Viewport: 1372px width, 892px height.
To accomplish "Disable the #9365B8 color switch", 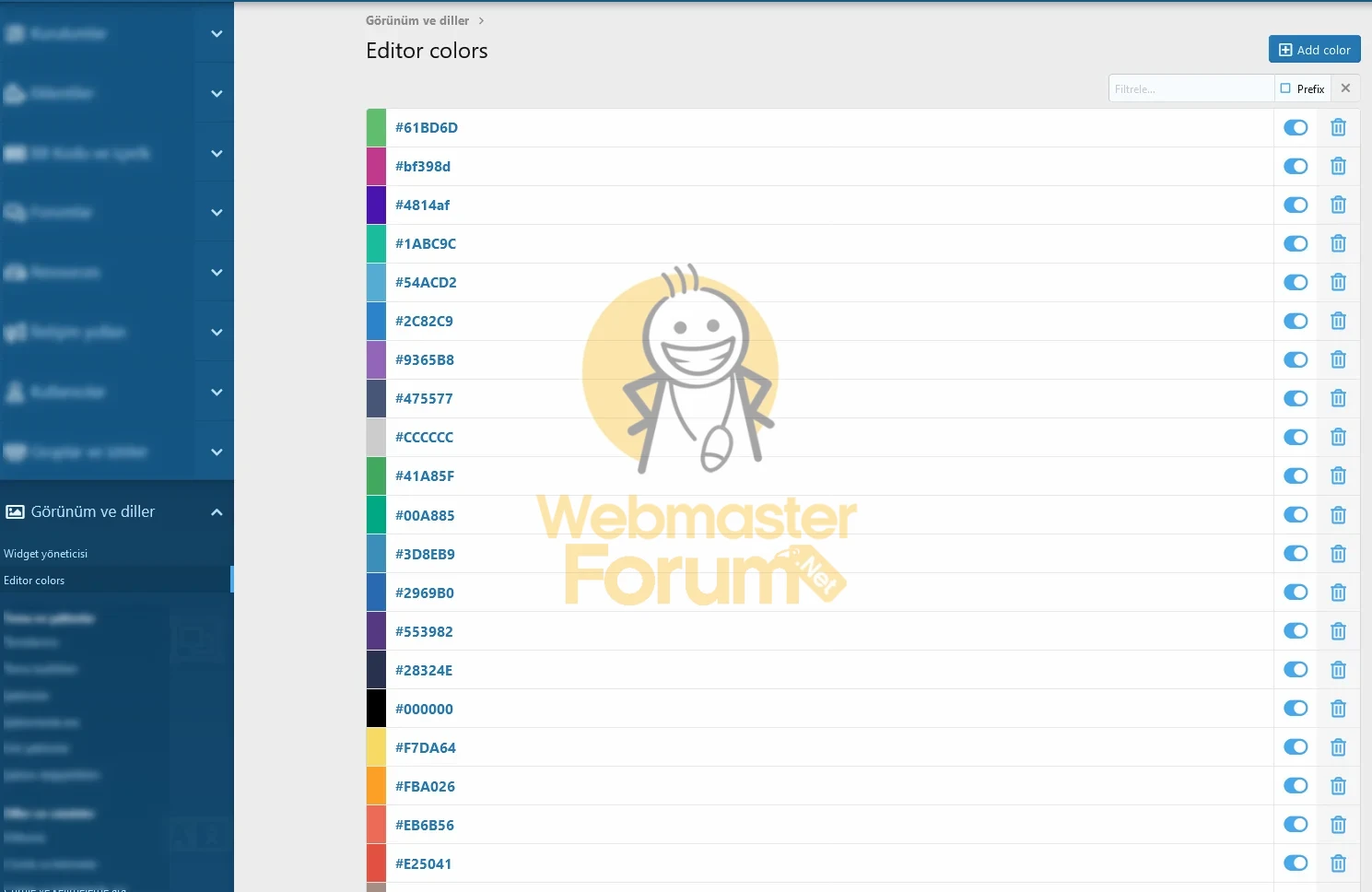I will point(1296,359).
